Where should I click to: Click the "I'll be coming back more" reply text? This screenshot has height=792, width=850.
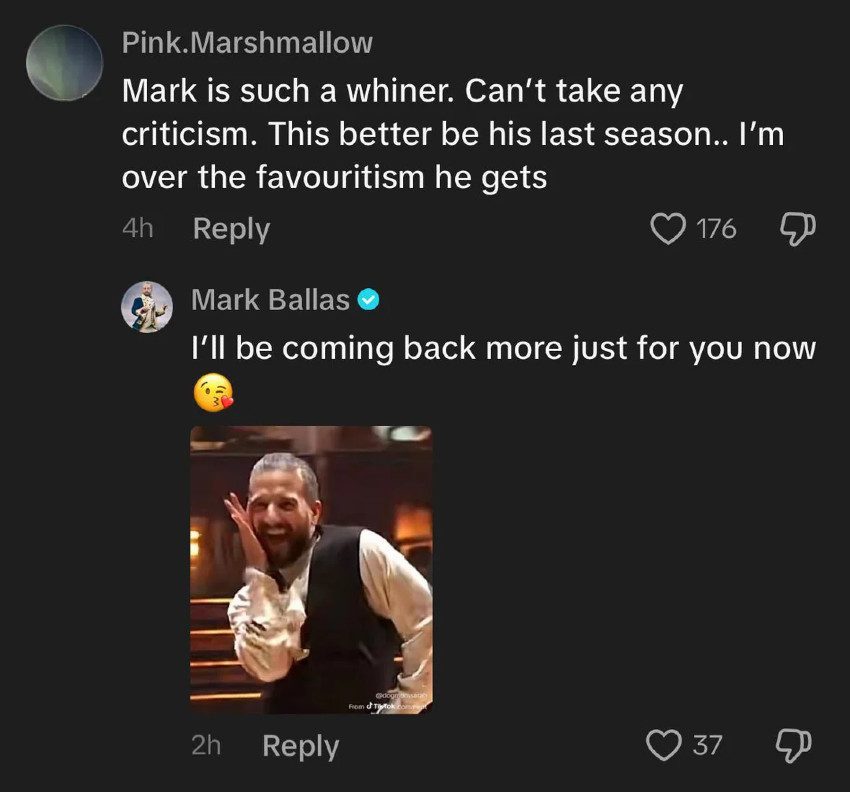(504, 349)
